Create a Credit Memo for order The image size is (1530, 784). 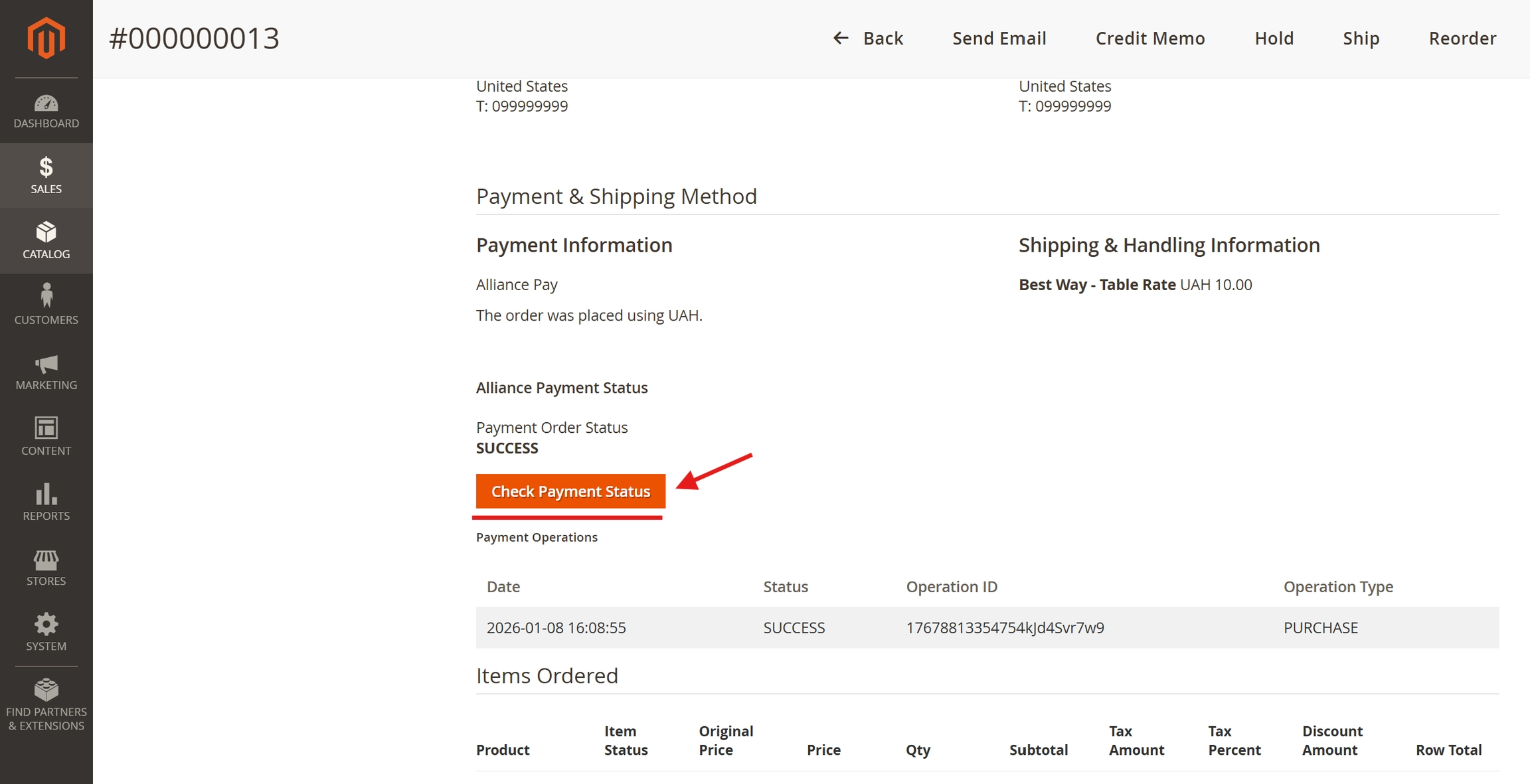click(1149, 39)
